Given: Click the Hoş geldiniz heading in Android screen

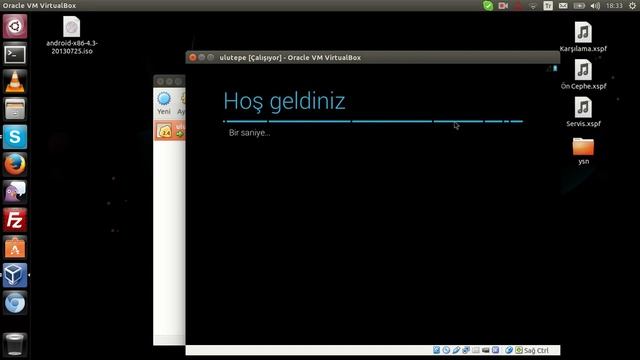Looking at the screenshot, I should pos(284,101).
